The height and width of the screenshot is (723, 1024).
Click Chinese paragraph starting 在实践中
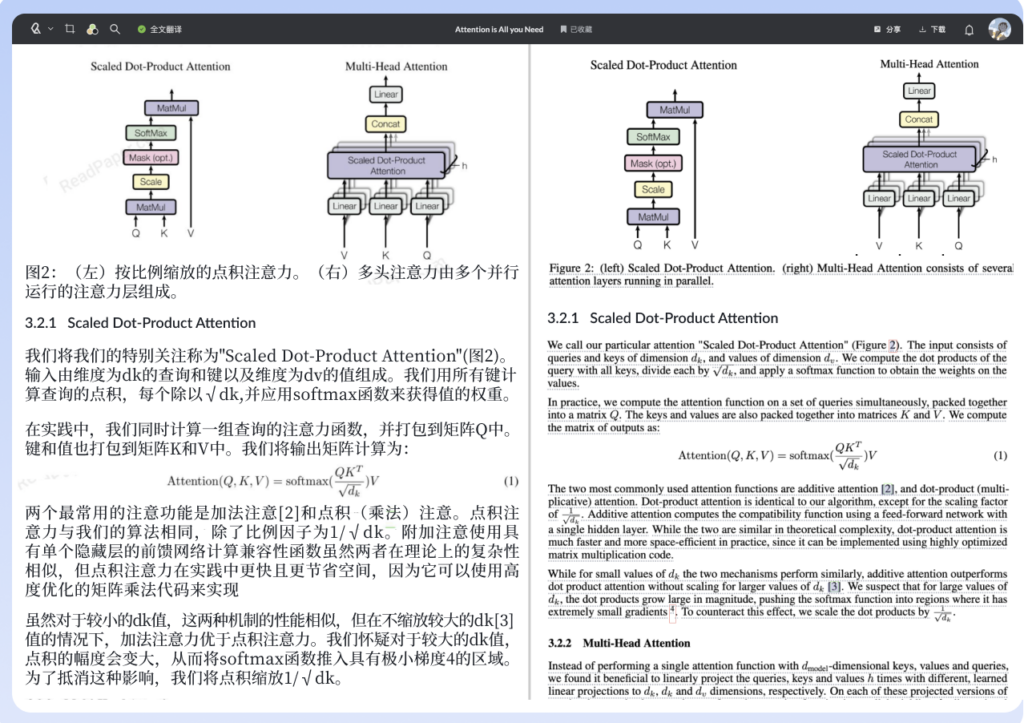[272, 439]
